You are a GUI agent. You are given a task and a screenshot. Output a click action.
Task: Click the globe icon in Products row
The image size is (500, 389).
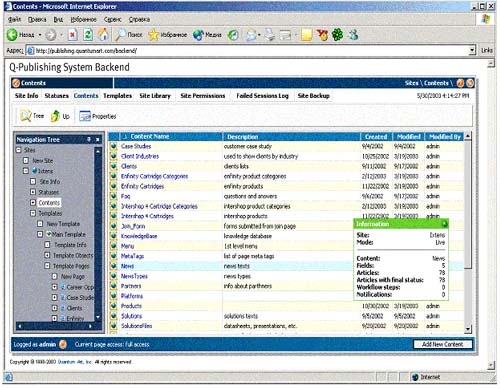114,306
